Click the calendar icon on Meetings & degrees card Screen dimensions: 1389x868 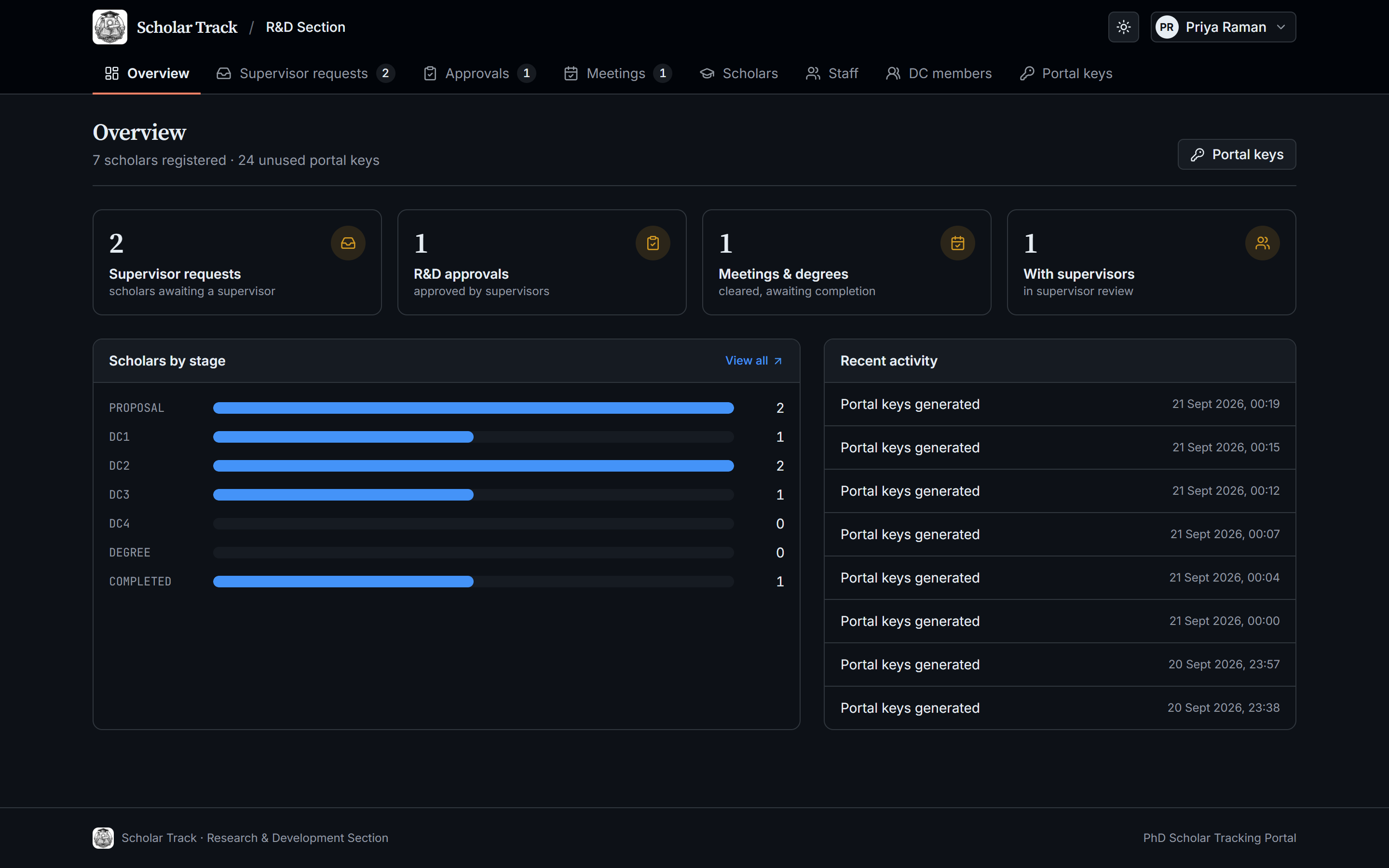coord(957,244)
